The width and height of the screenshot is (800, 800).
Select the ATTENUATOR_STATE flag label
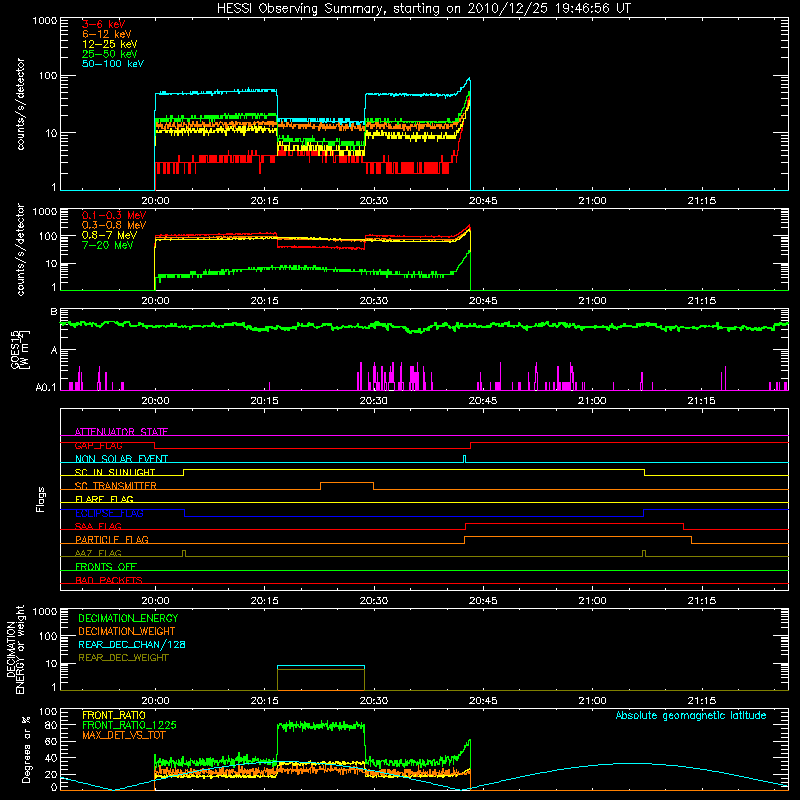point(121,432)
